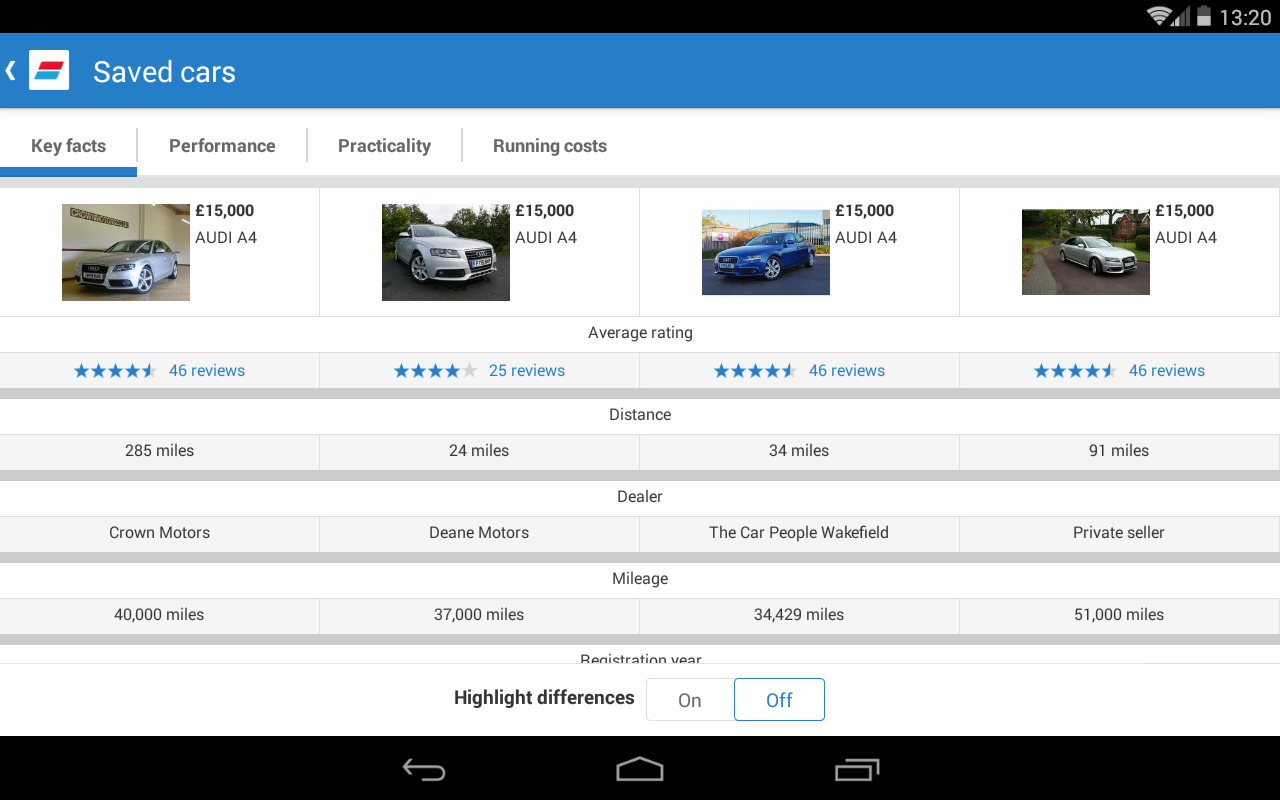Tap the battery indicator icon

pos(1205,16)
